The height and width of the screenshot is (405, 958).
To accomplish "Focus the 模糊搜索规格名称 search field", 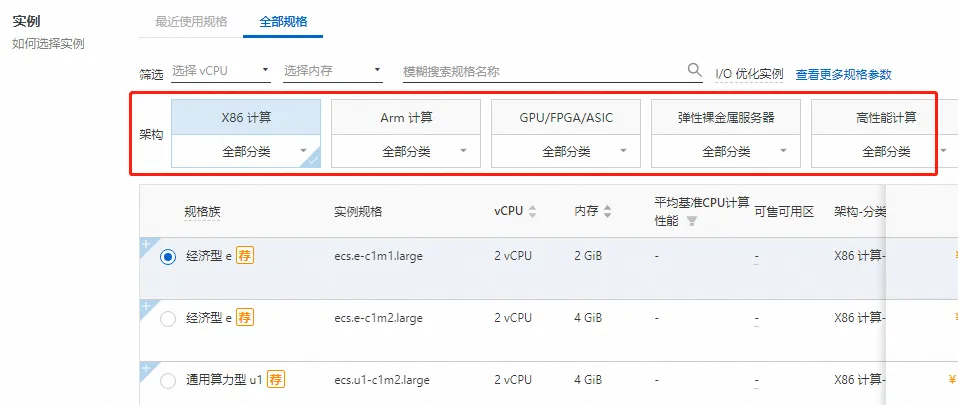I will 540,71.
